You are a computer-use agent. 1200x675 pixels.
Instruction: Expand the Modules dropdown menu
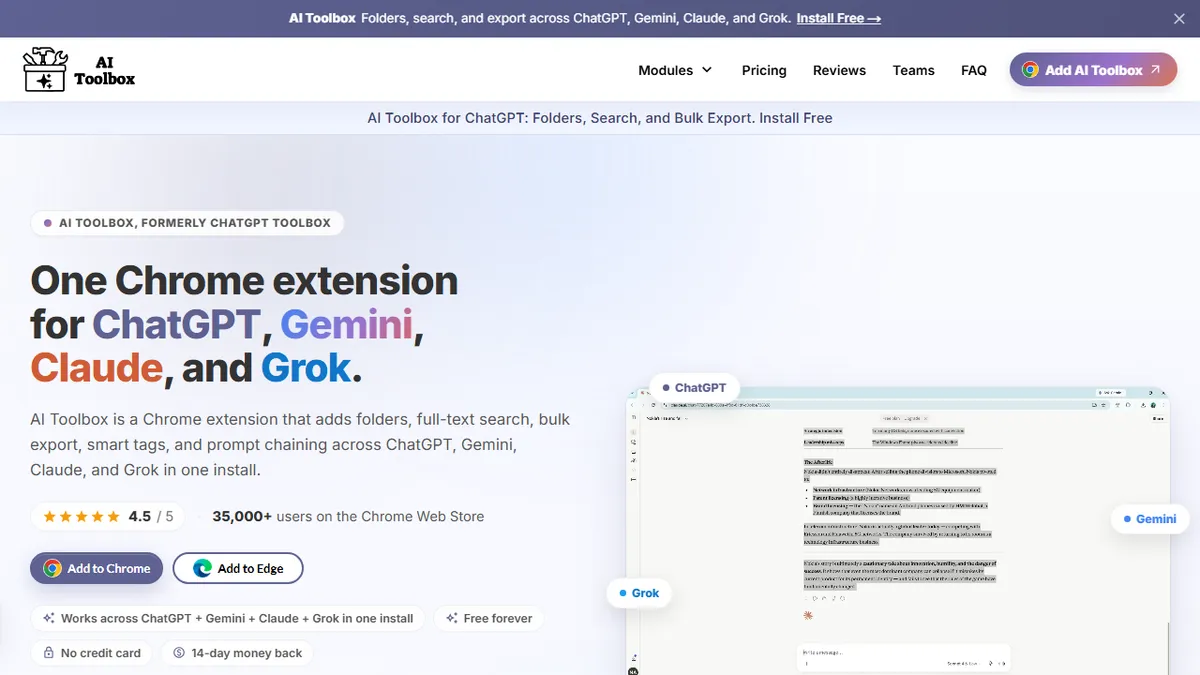coord(675,70)
